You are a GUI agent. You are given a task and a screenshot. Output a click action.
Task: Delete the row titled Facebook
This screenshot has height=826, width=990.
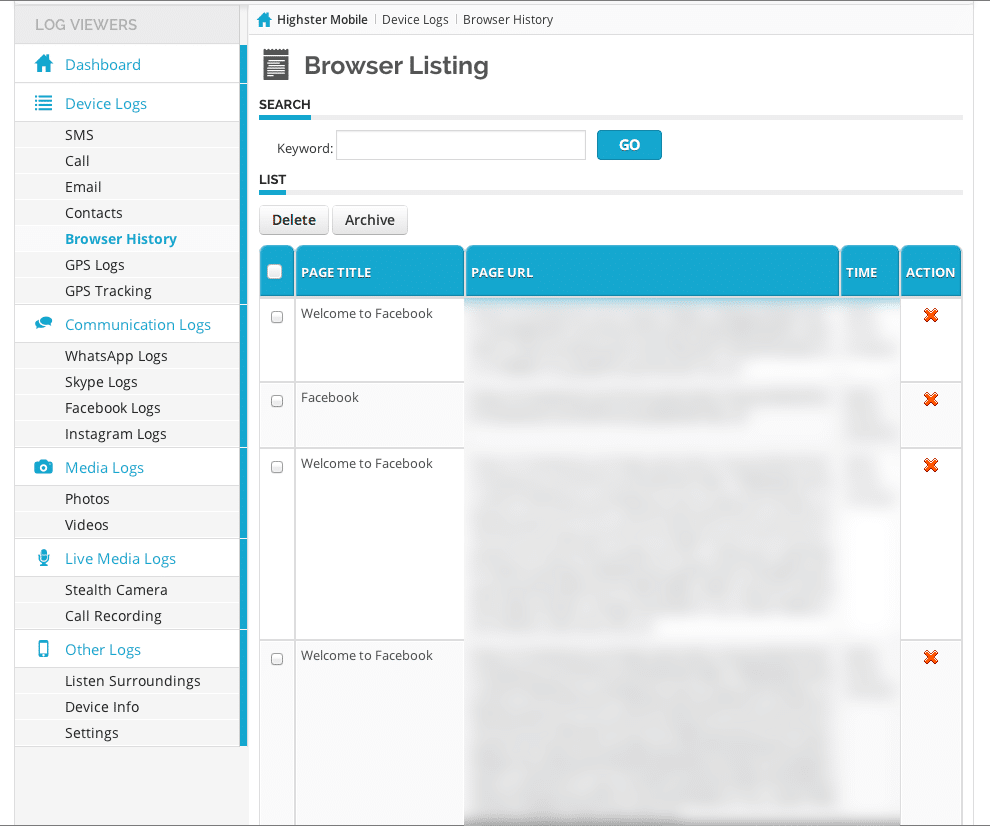[931, 398]
